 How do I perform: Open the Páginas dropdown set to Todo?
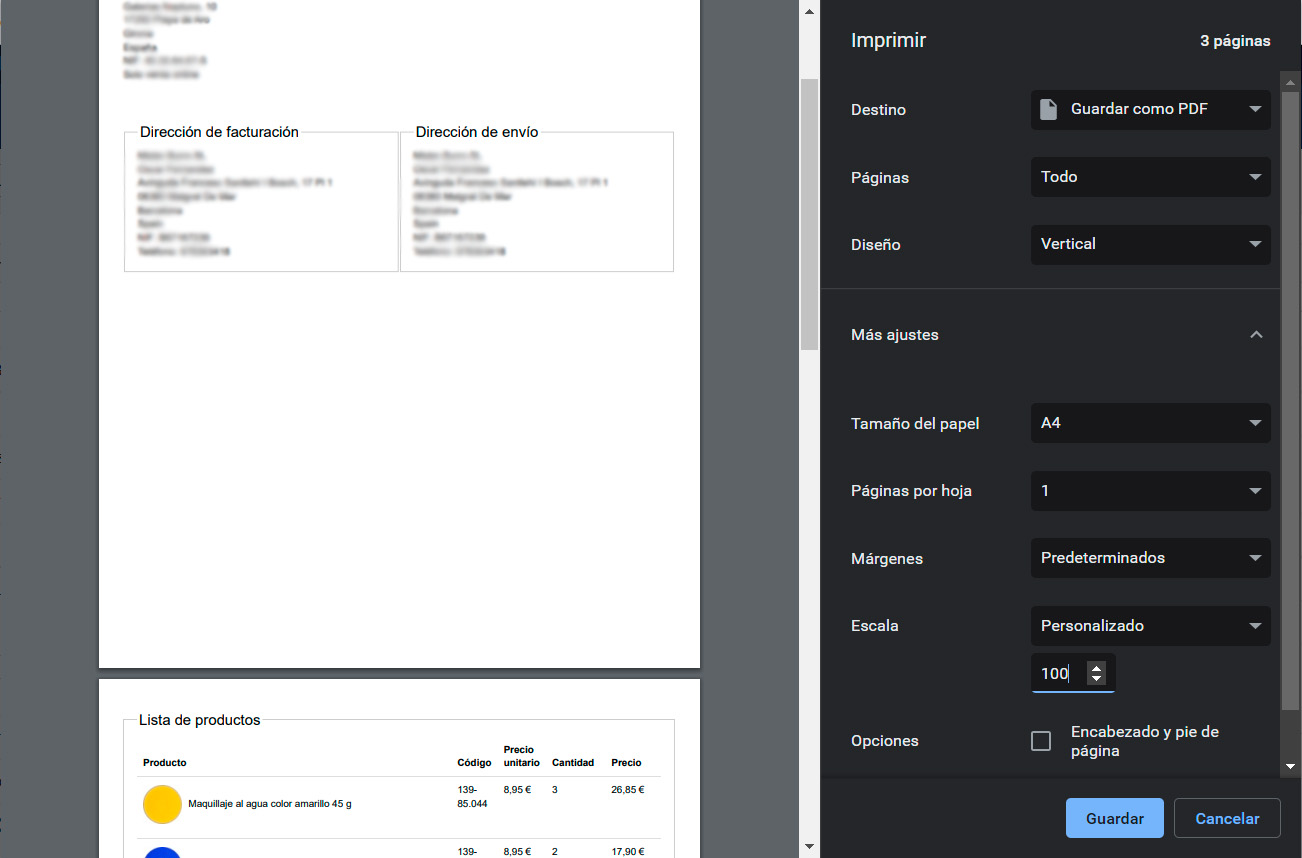coord(1150,177)
